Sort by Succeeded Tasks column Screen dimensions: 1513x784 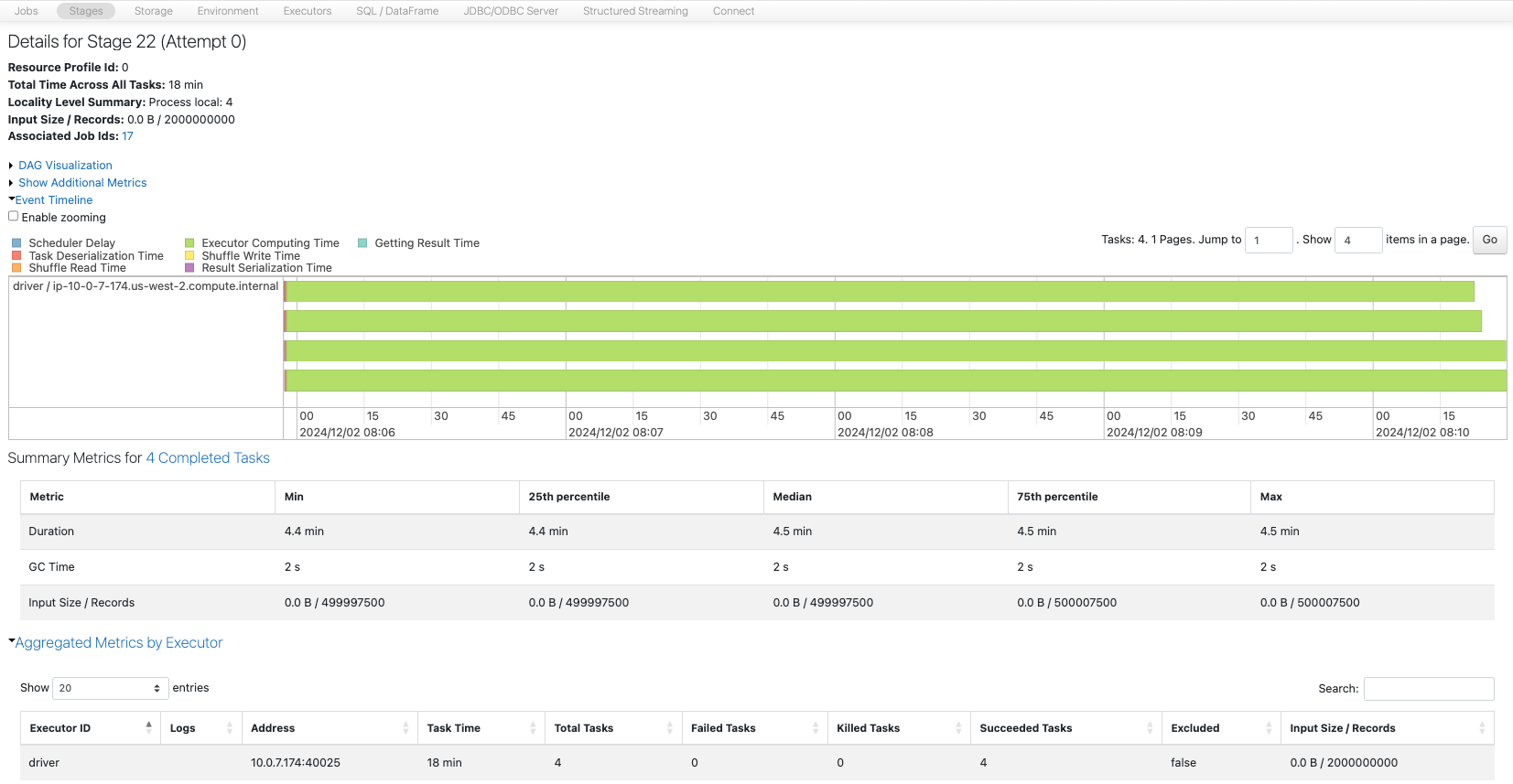click(x=1066, y=728)
